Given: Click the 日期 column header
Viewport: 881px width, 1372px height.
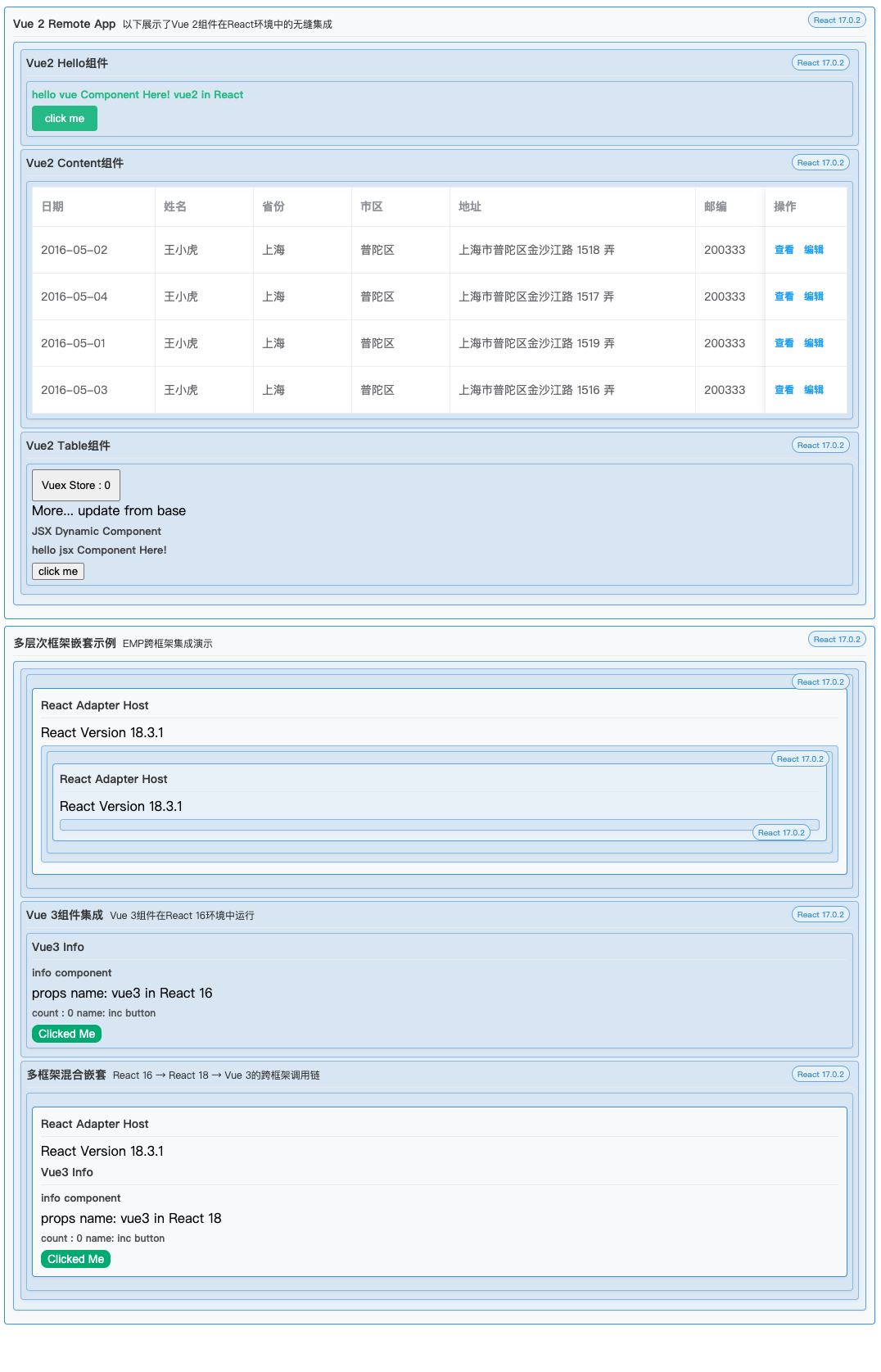Looking at the screenshot, I should 52,206.
